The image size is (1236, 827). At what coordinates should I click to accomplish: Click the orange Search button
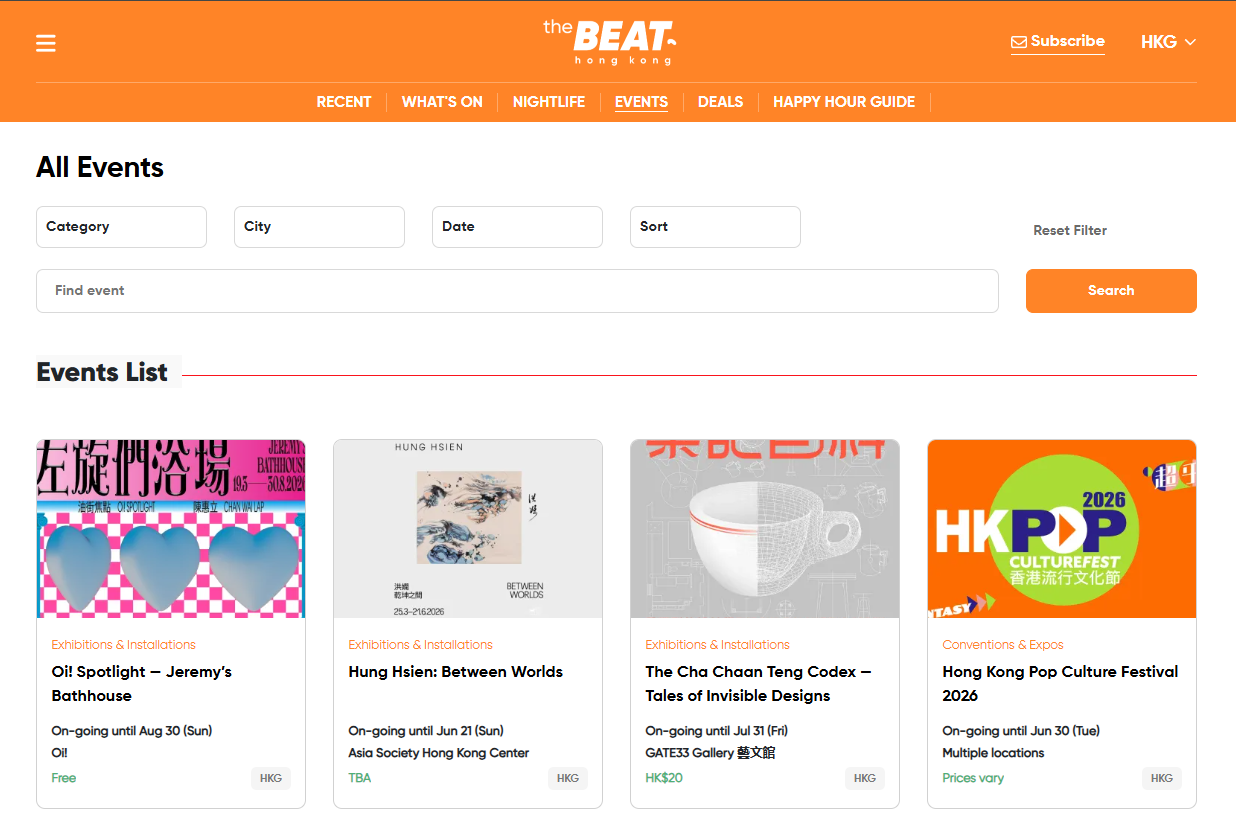1111,291
